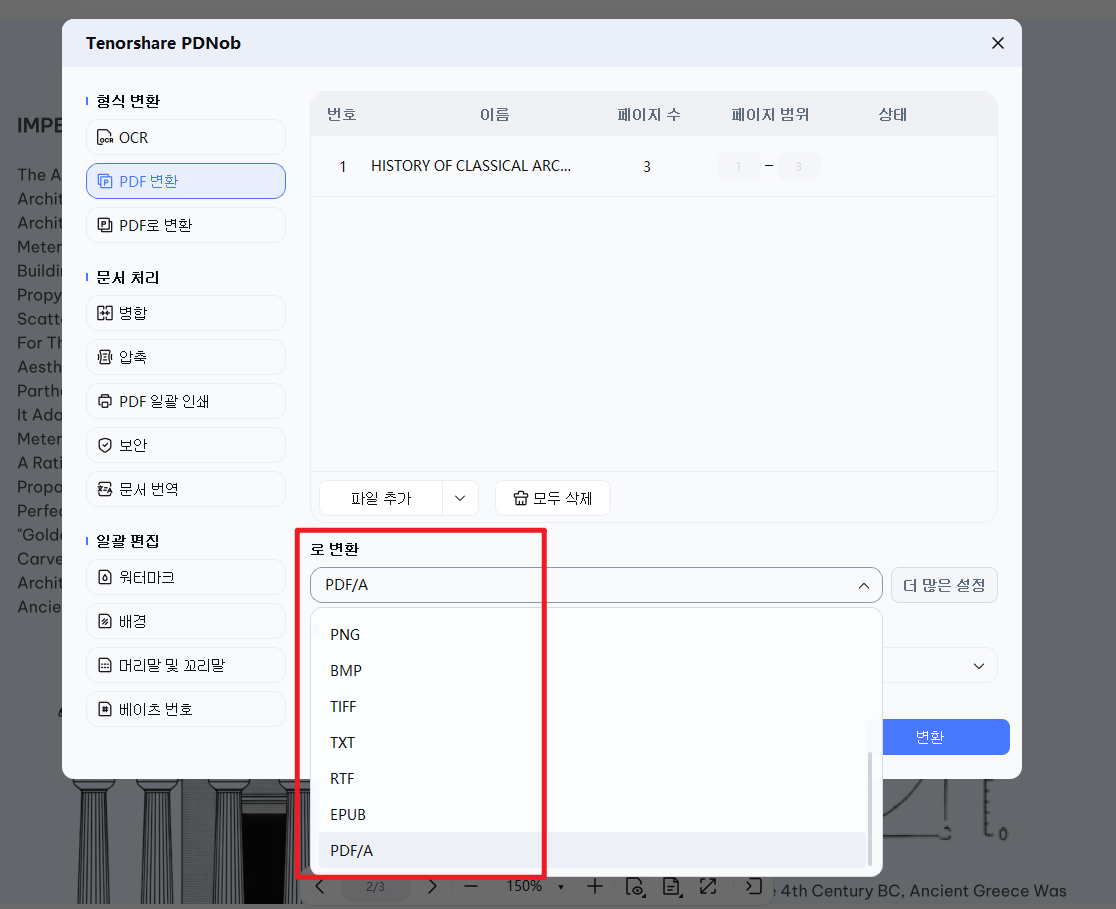Open 더 많은 설정 more settings
1116x909 pixels.
click(944, 585)
